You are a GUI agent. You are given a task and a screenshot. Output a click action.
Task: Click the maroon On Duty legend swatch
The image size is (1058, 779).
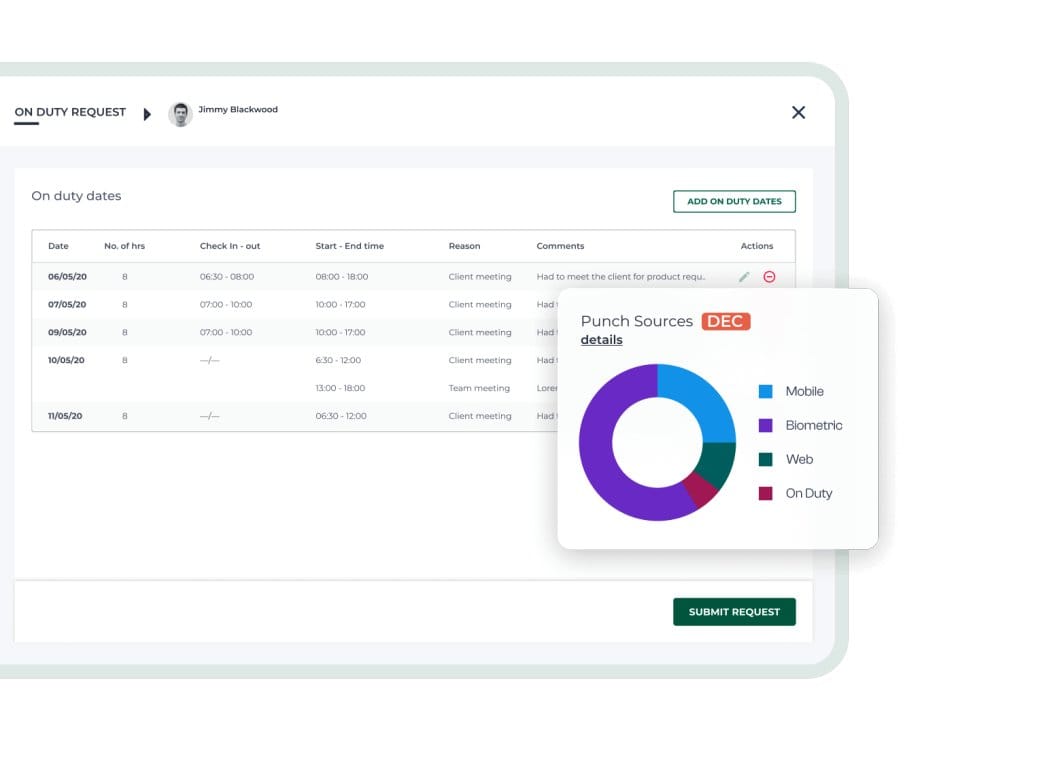tap(766, 494)
